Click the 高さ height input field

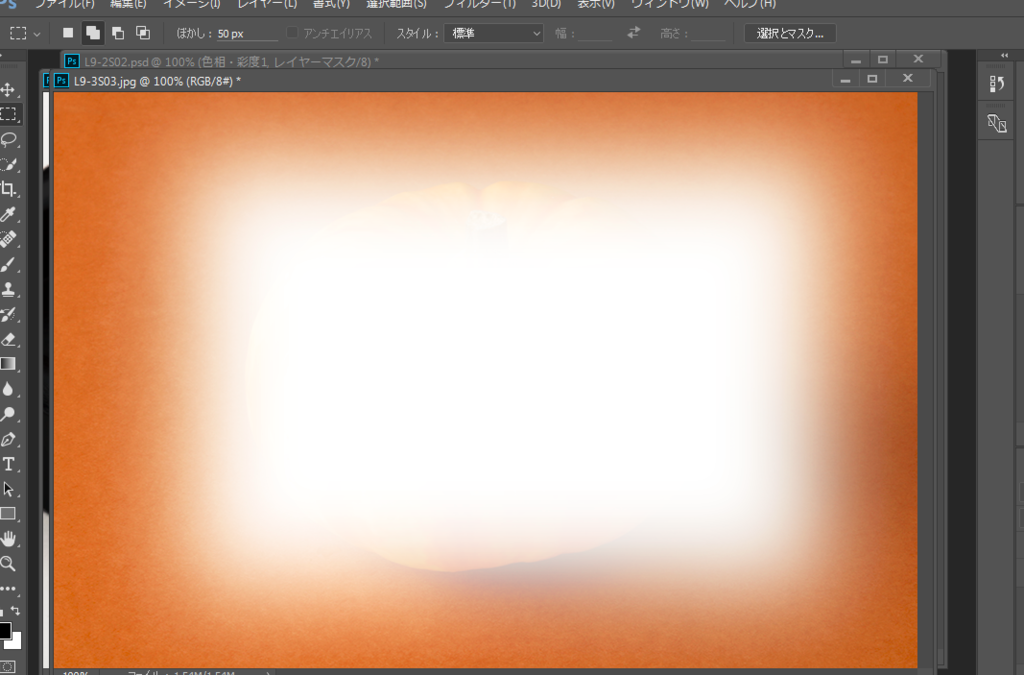[709, 33]
